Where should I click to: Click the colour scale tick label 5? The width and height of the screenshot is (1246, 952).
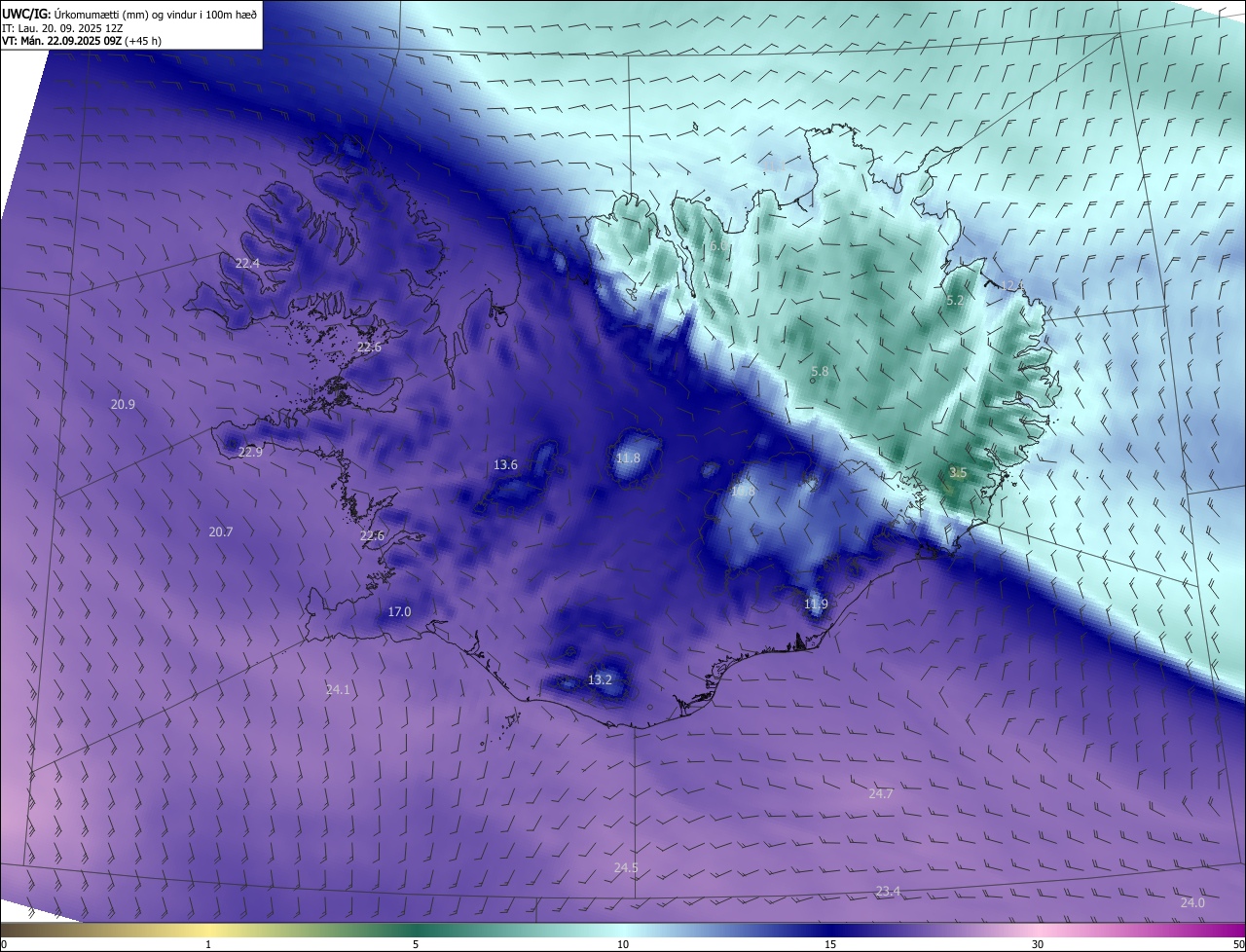point(416,944)
